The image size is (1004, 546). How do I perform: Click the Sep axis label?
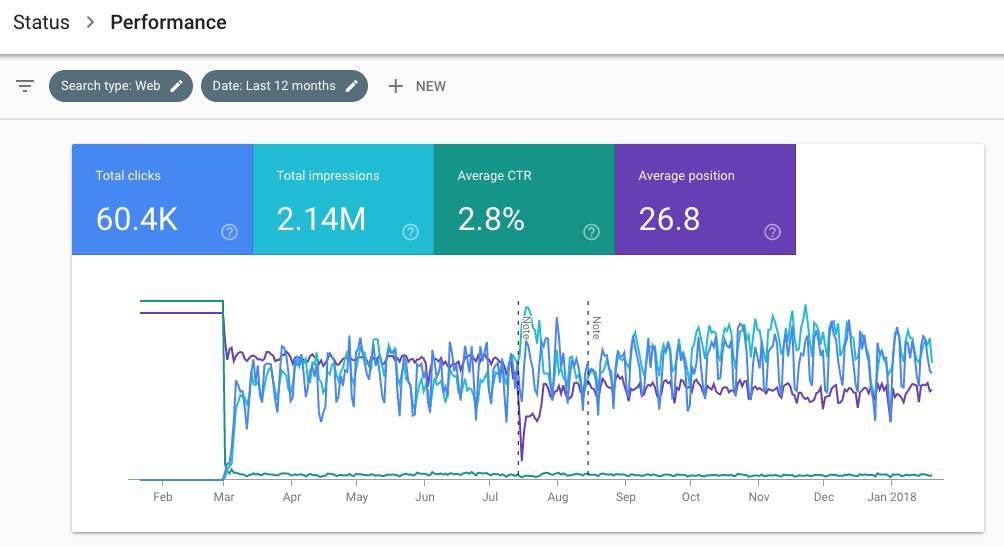click(x=626, y=497)
